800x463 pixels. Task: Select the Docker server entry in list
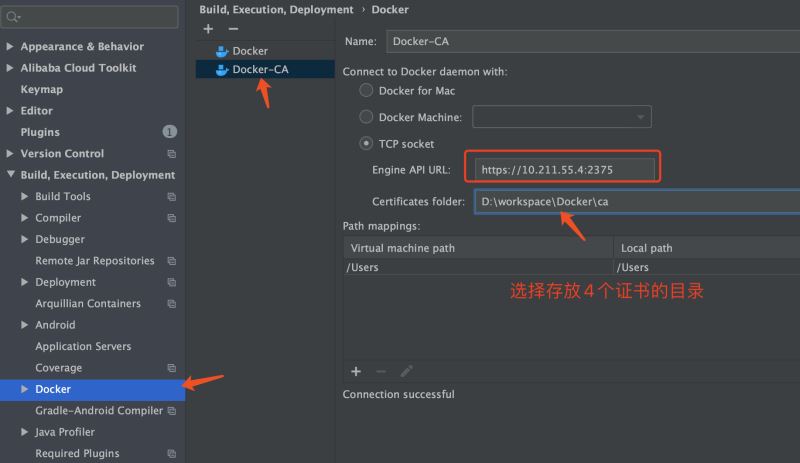249,51
